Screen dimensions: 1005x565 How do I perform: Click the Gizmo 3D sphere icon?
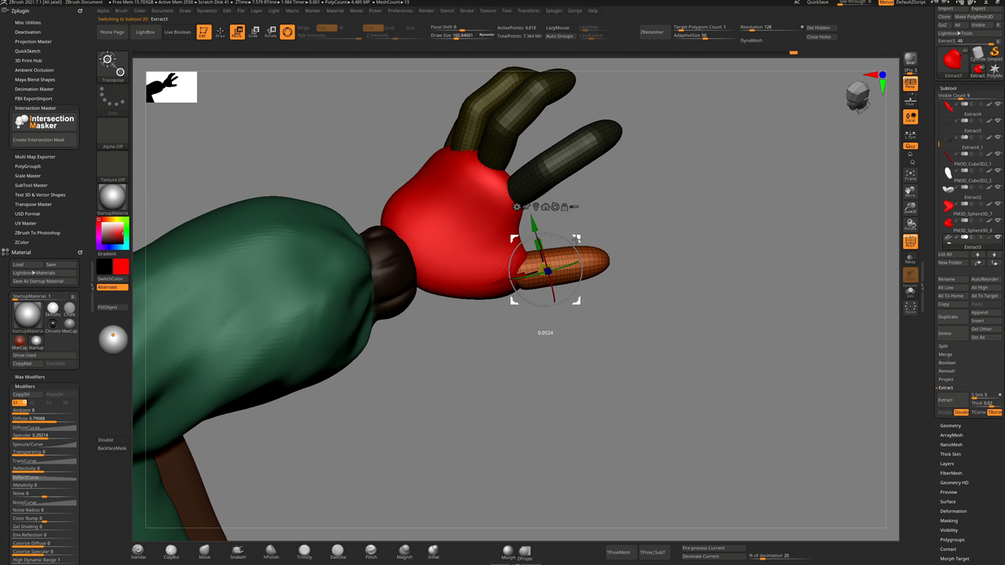[287, 31]
